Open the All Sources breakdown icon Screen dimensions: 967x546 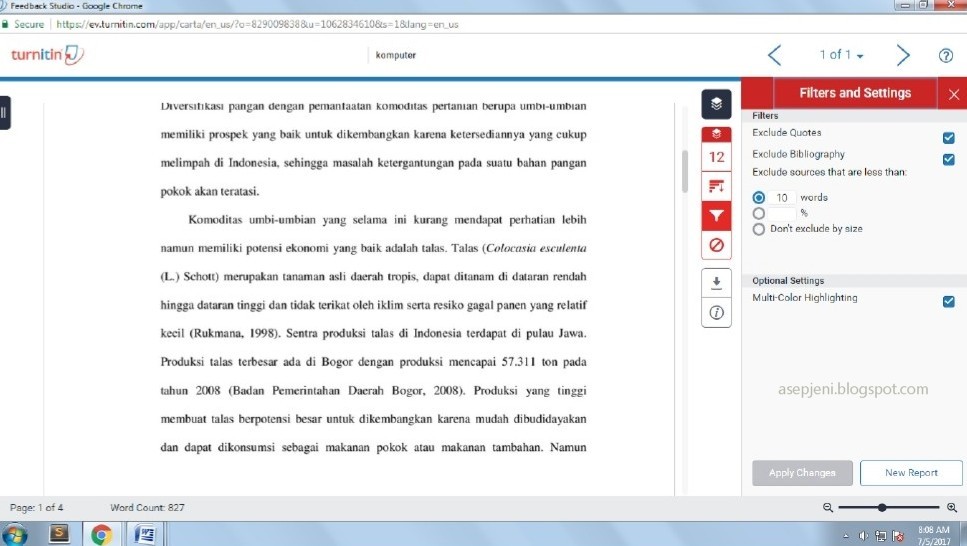[716, 186]
